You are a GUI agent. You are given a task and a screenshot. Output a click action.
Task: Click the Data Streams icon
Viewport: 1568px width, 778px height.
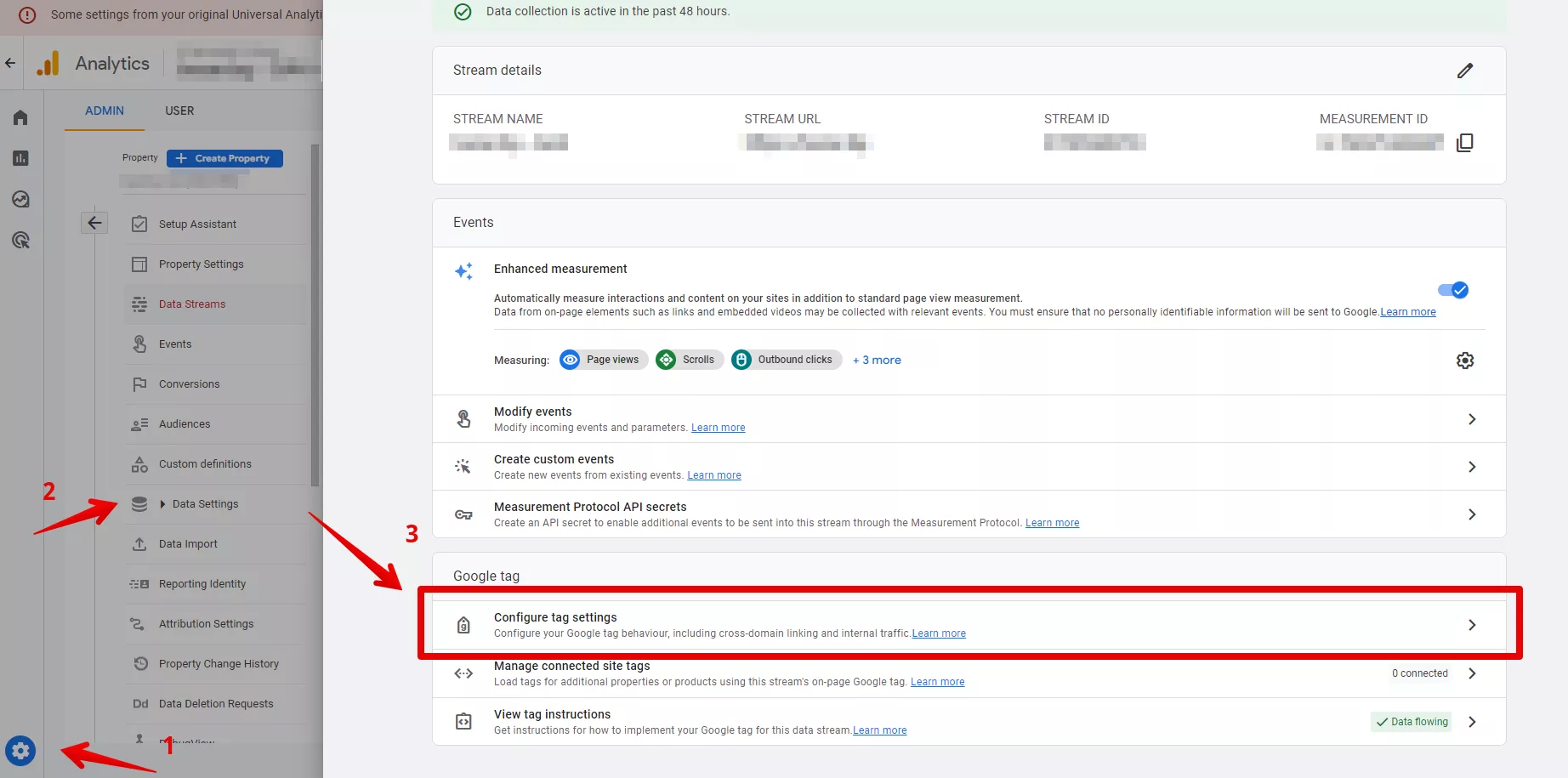point(139,304)
